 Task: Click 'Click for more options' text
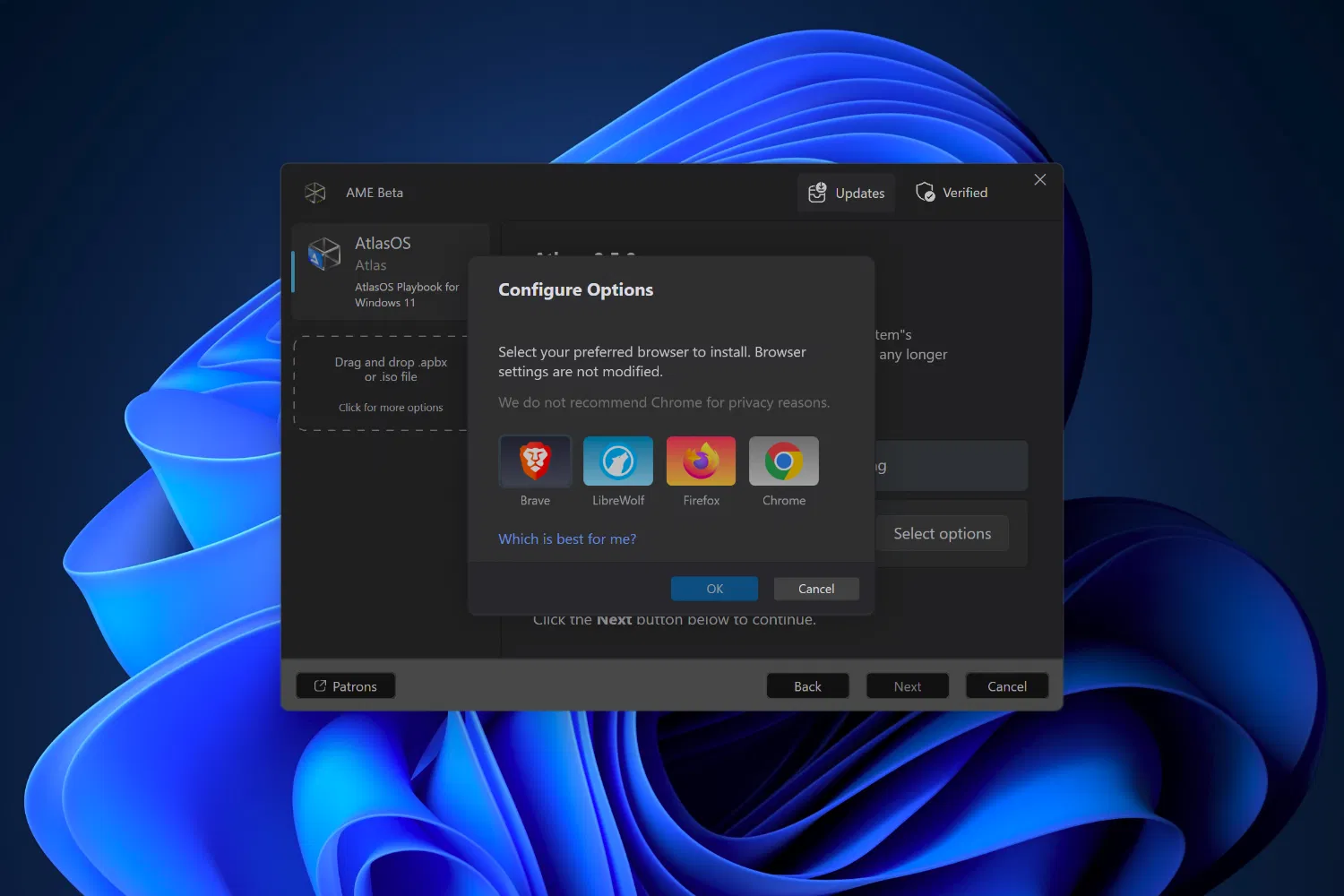coord(391,408)
